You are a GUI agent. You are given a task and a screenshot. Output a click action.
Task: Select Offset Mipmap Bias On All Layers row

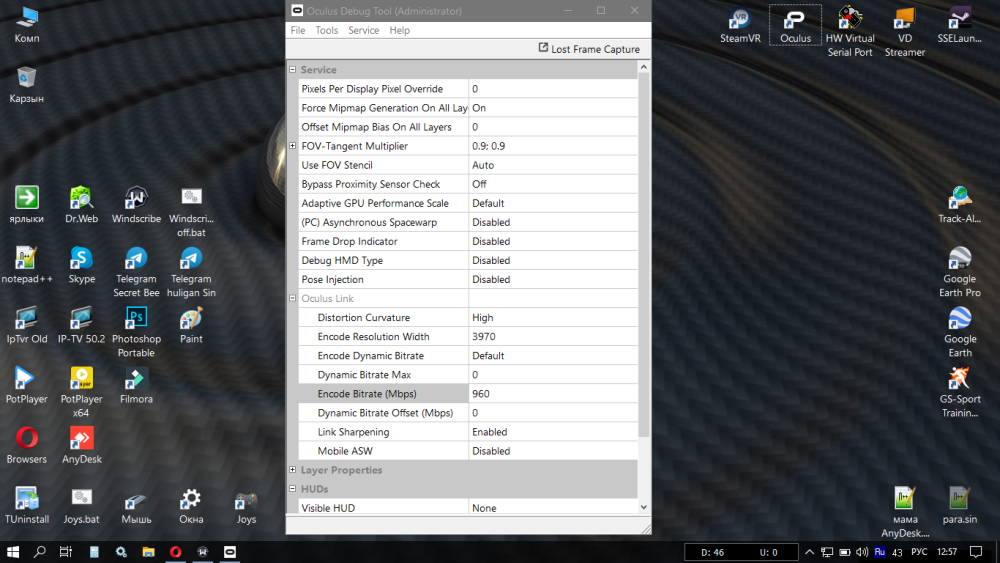[467, 127]
